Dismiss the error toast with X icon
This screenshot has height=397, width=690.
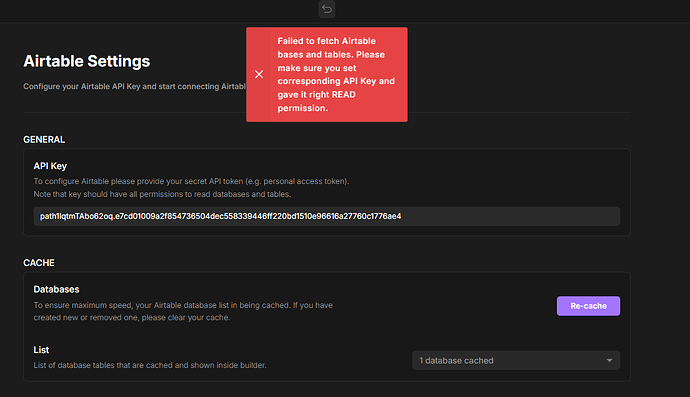[259, 74]
